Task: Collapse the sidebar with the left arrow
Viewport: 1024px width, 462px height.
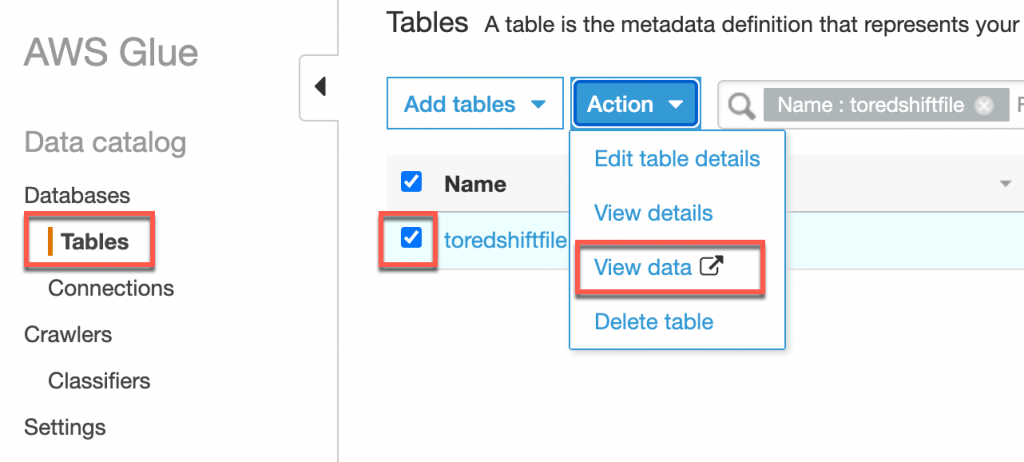Action: [x=320, y=87]
